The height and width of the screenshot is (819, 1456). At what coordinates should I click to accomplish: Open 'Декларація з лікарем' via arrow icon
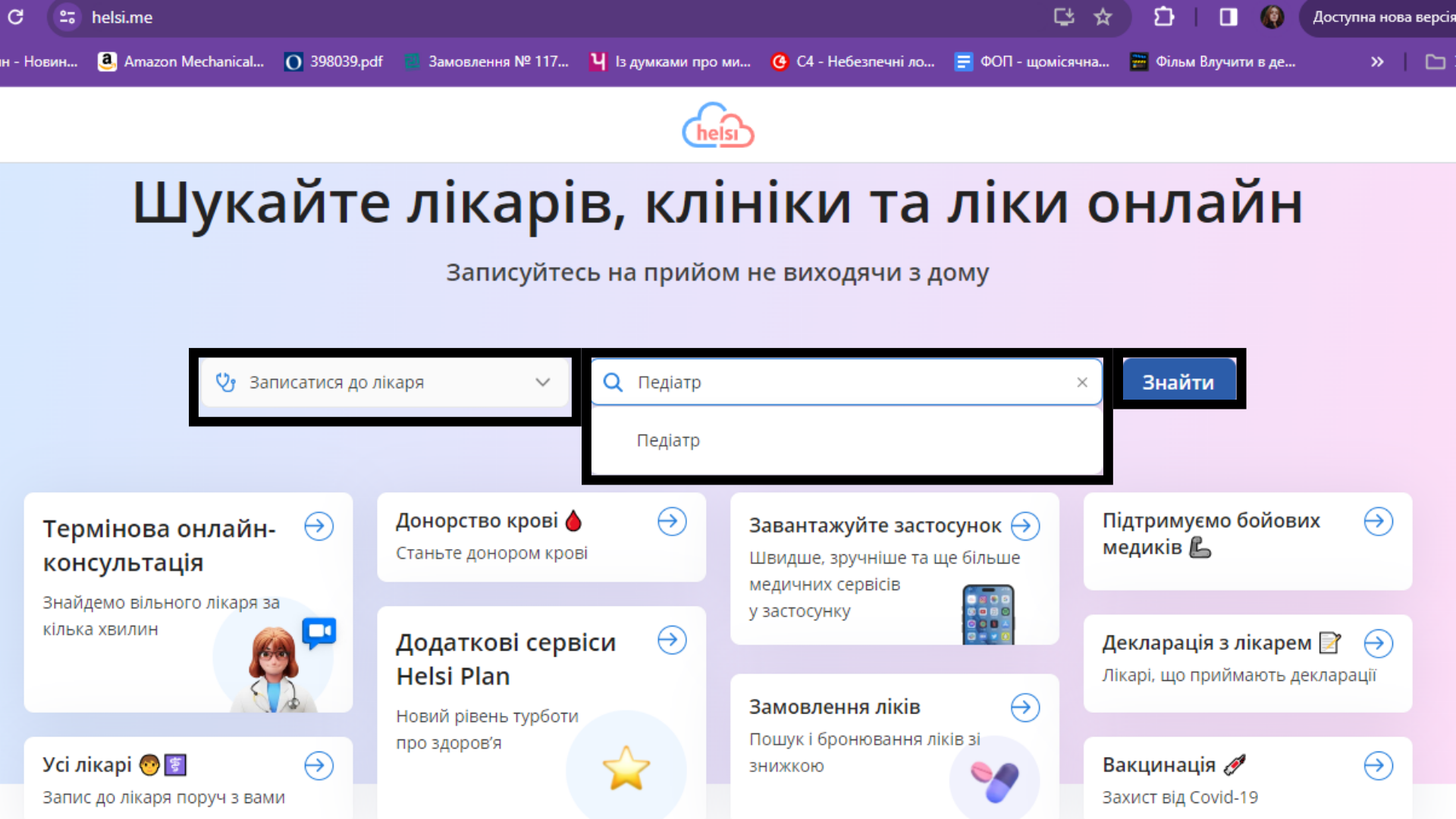point(1378,643)
